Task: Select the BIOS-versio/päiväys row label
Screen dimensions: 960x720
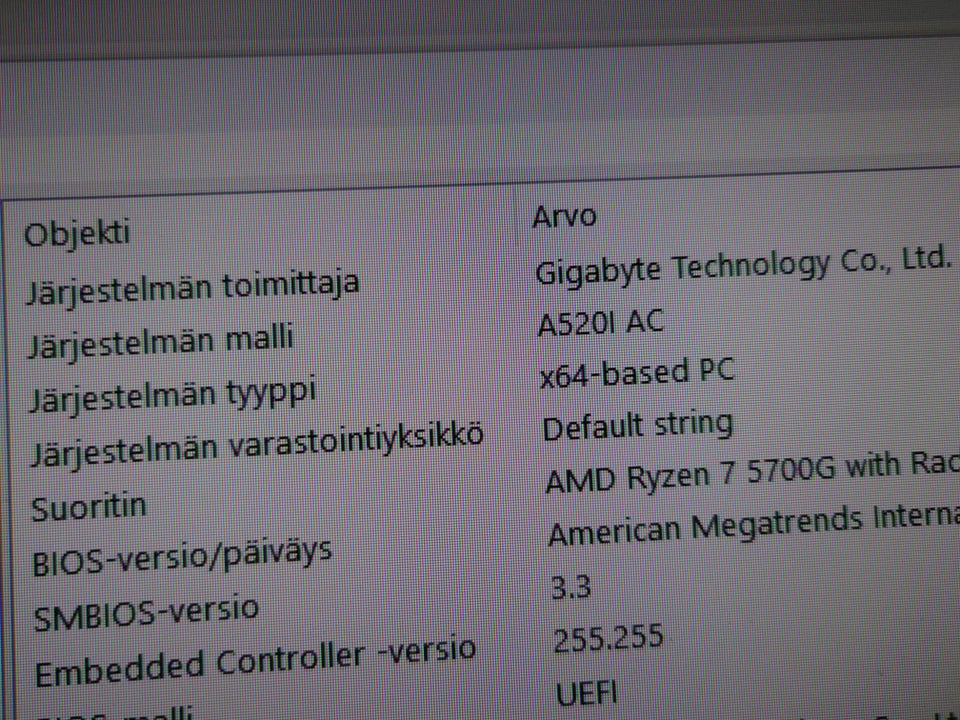Action: click(182, 557)
